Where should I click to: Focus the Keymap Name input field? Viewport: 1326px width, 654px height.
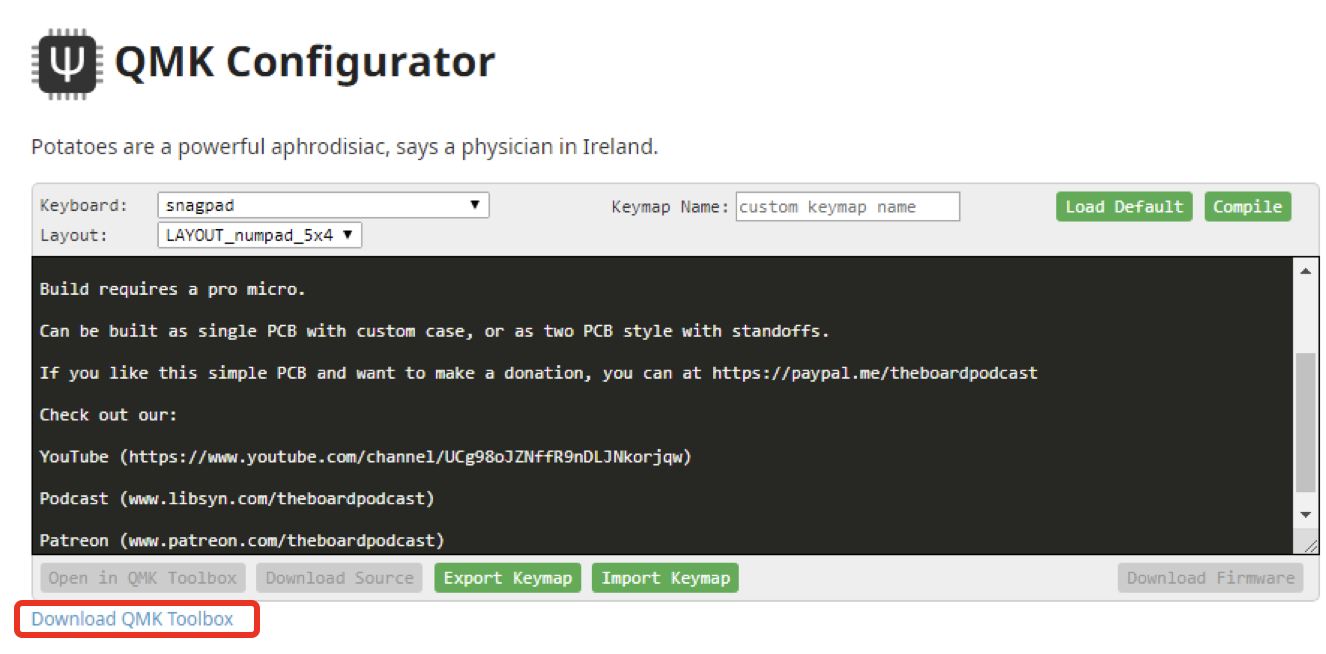pyautogui.click(x=847, y=207)
